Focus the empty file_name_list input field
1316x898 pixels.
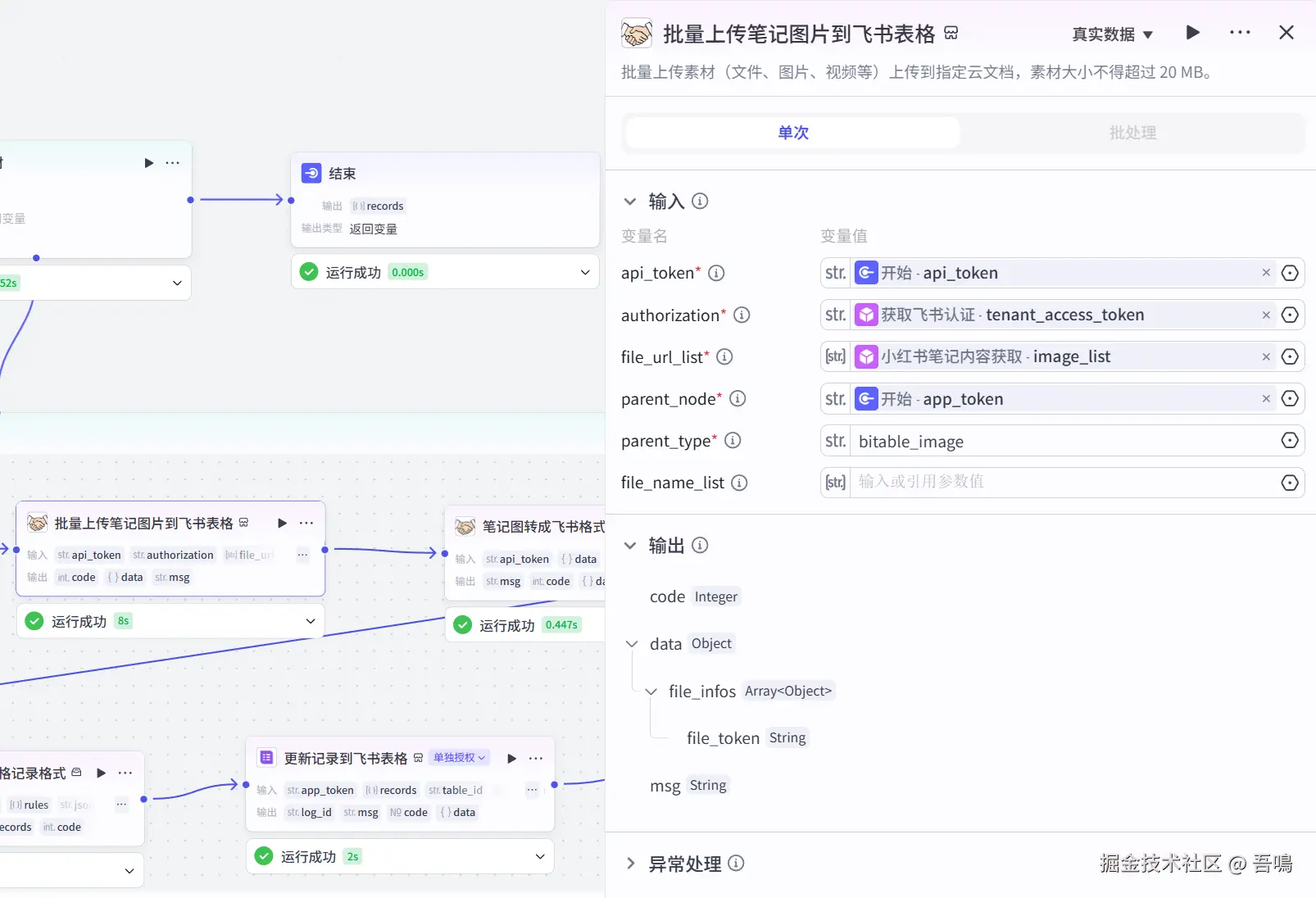click(x=1064, y=483)
